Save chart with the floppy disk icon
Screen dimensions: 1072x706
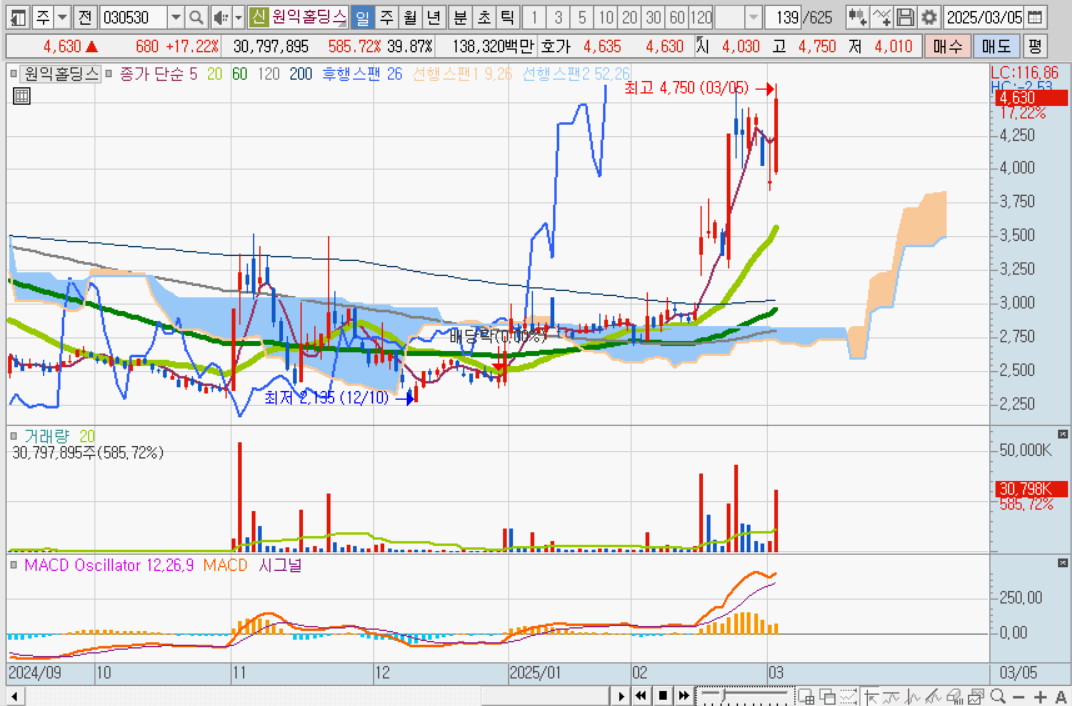904,17
